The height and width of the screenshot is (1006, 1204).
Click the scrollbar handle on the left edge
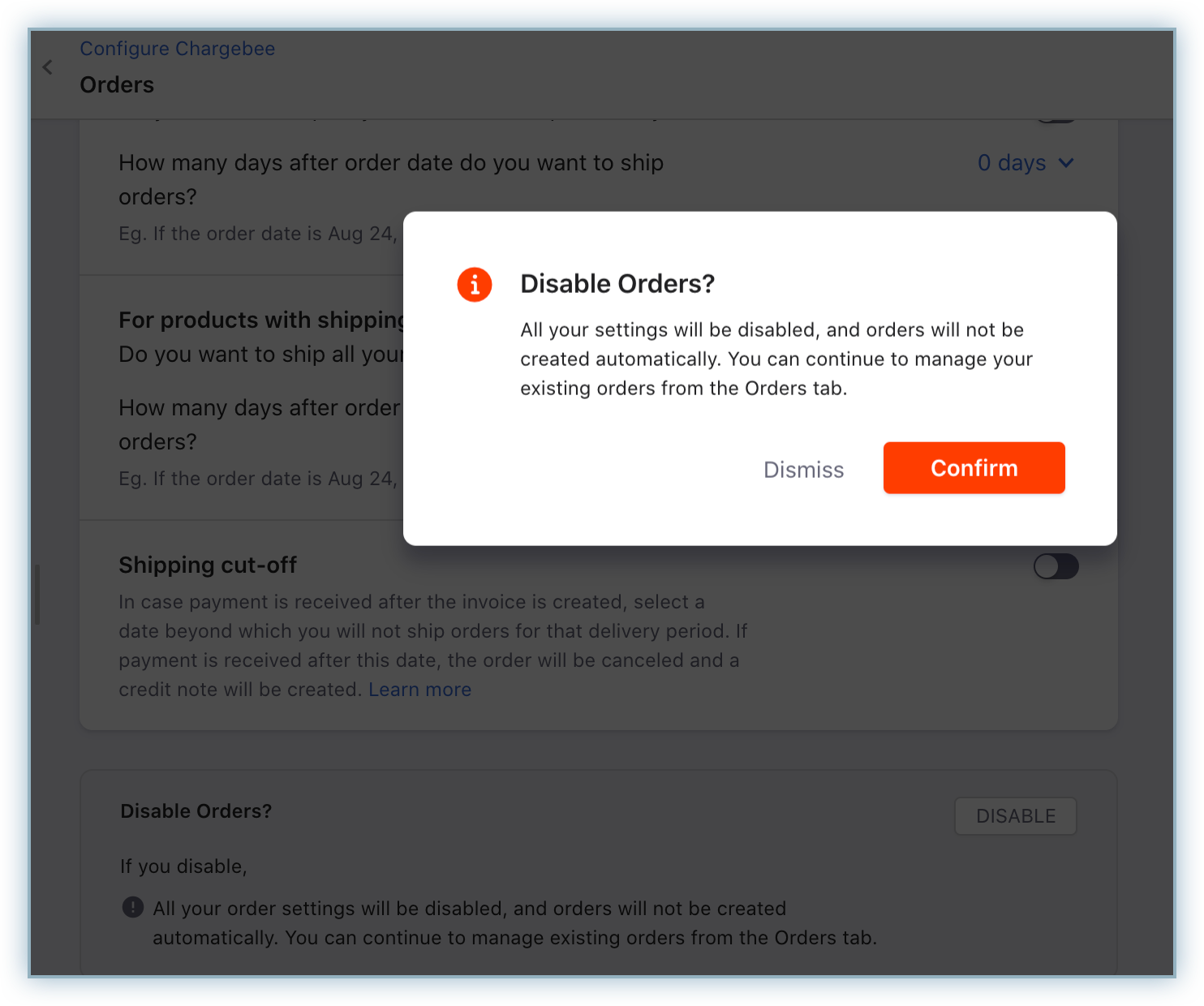[x=37, y=594]
